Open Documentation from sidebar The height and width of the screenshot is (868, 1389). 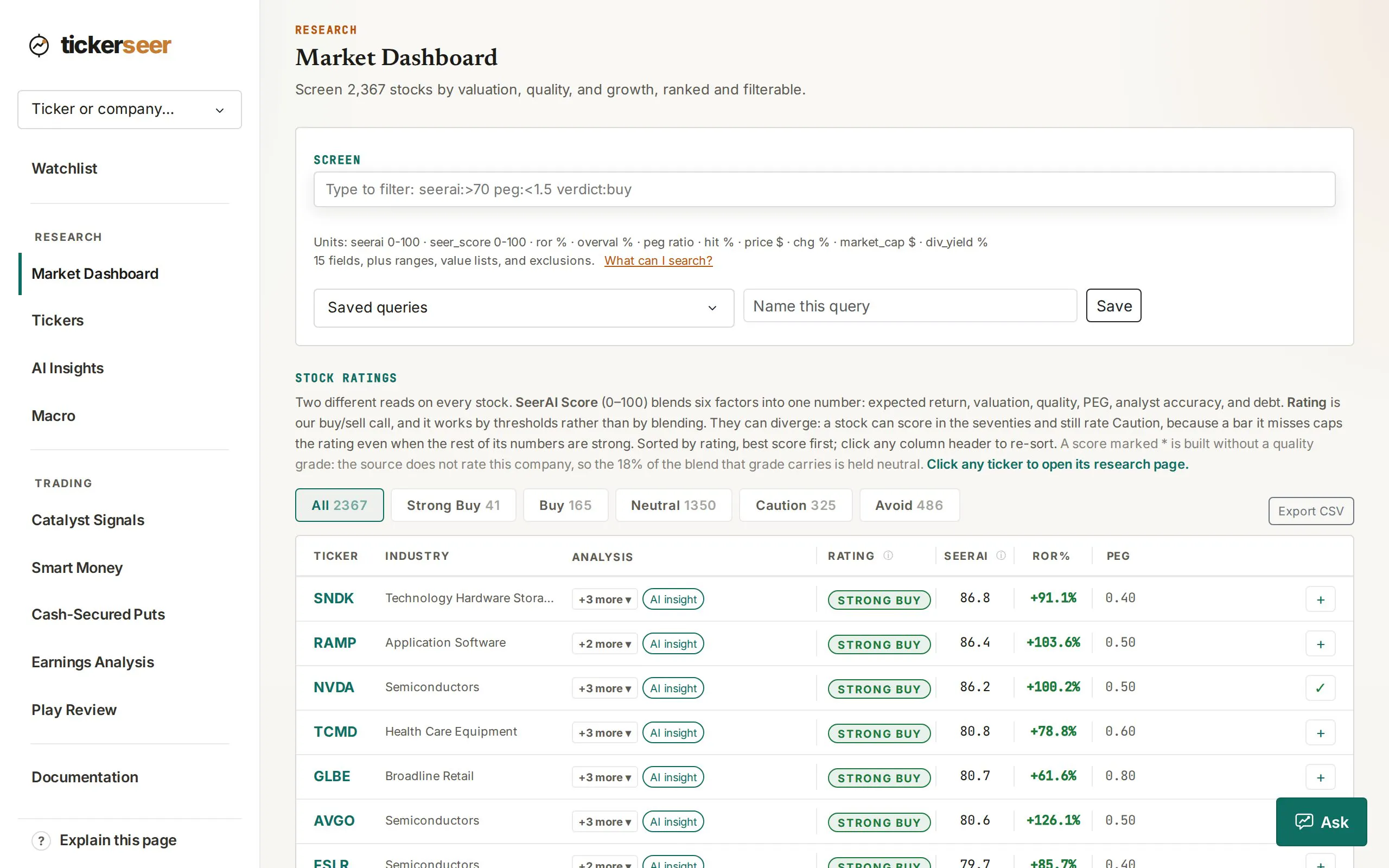pyautogui.click(x=85, y=777)
